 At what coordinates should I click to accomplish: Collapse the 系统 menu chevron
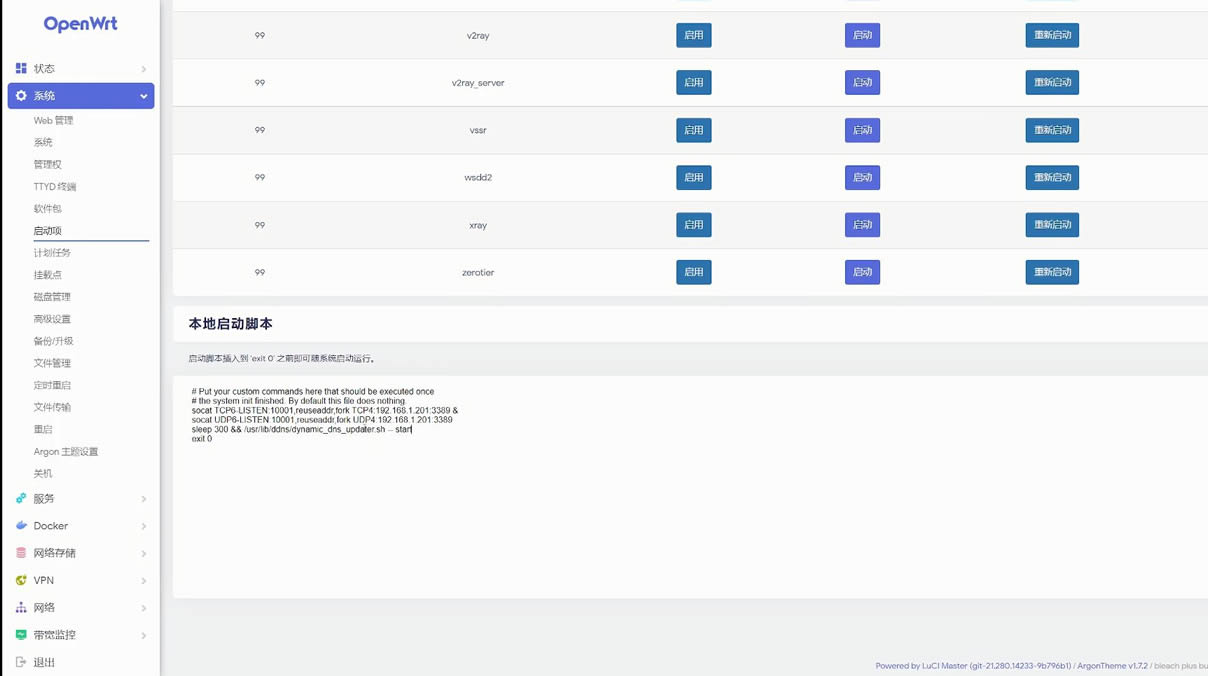tap(143, 96)
